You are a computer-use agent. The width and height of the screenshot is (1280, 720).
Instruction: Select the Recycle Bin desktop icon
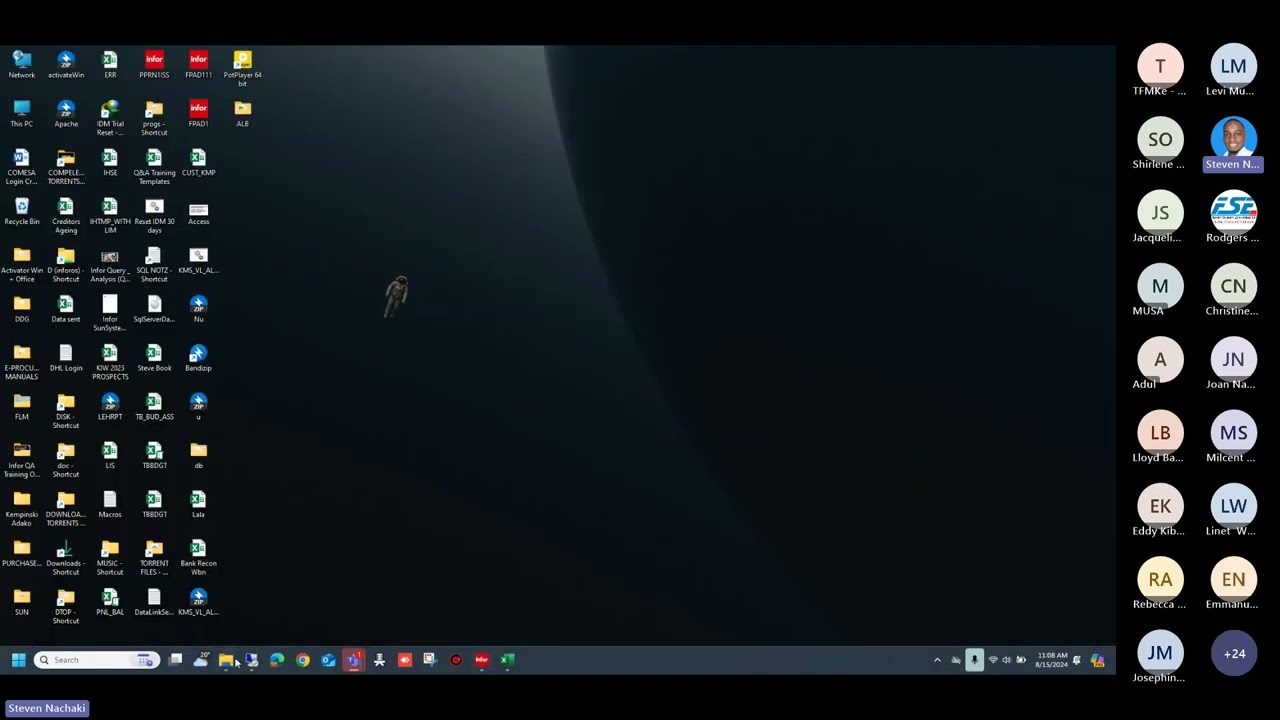[x=22, y=212]
